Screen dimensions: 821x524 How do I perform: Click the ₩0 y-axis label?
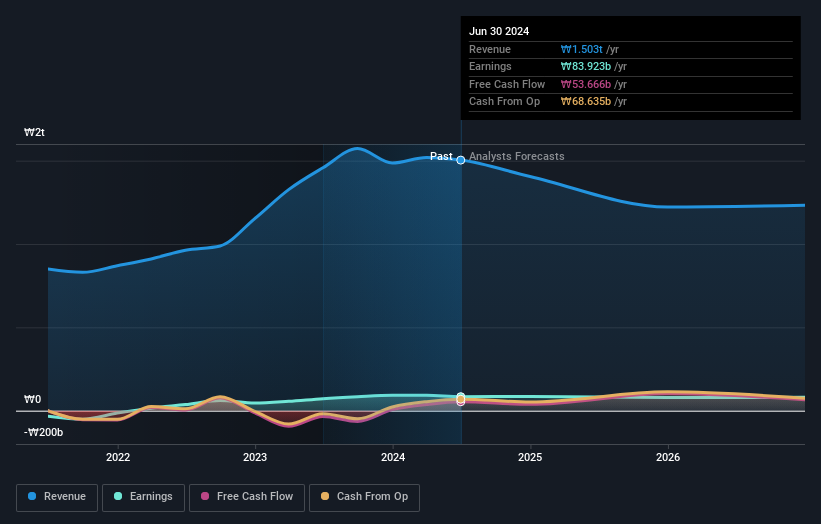tap(32, 399)
